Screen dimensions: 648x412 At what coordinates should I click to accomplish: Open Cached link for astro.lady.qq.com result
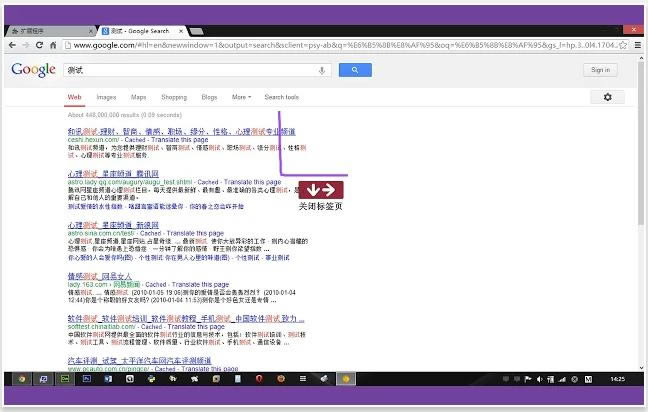coord(208,182)
